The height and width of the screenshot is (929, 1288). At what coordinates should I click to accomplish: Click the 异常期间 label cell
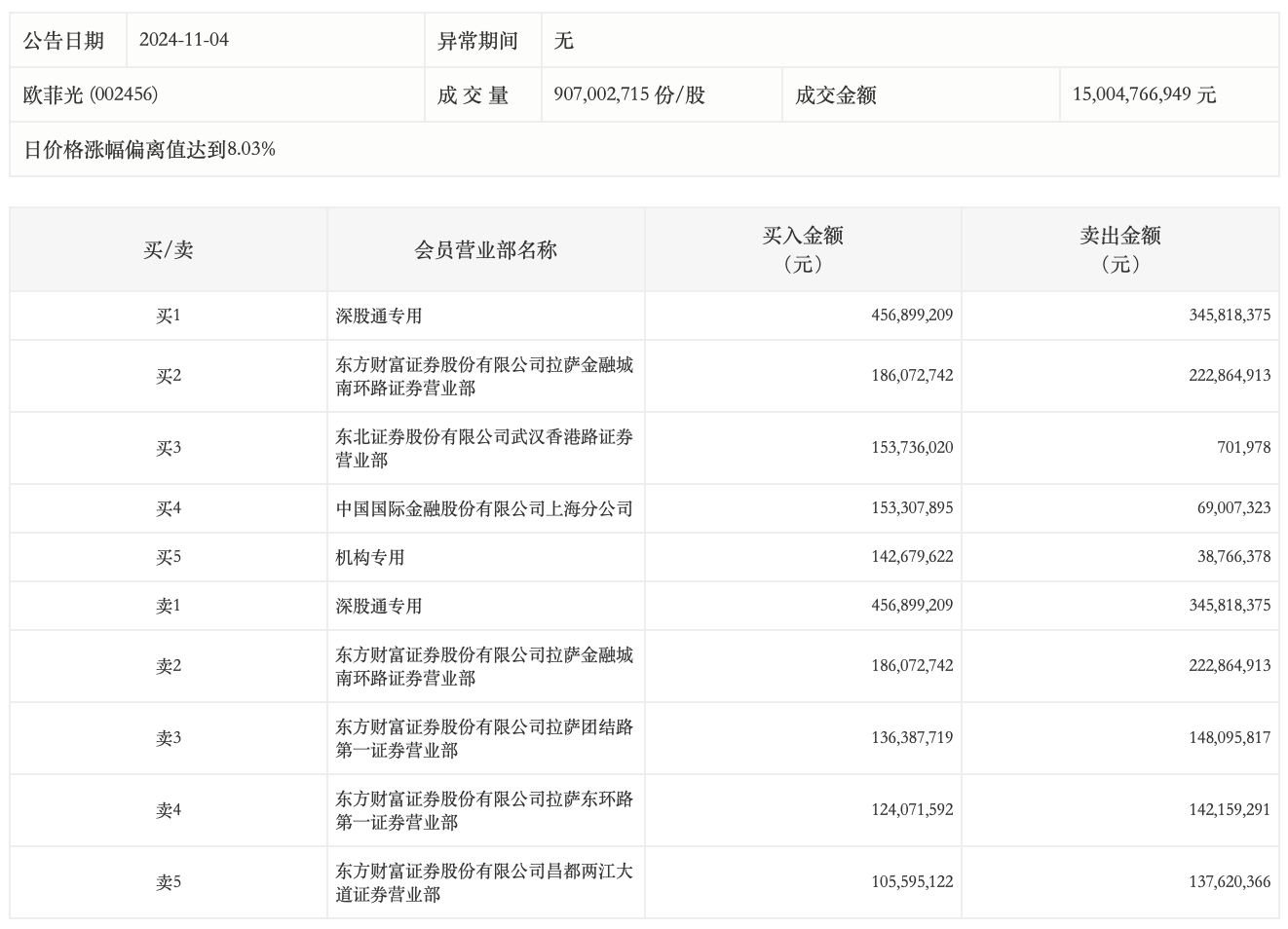(477, 40)
